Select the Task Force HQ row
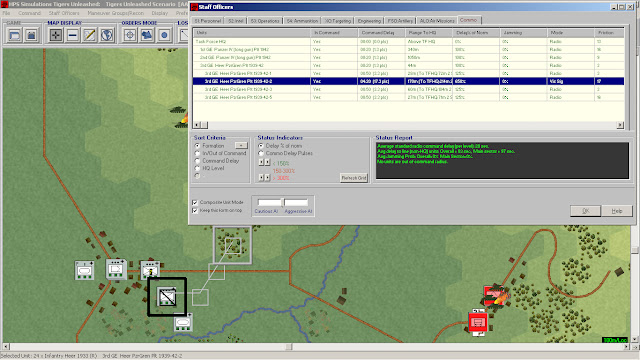640x360 pixels. pyautogui.click(x=408, y=41)
